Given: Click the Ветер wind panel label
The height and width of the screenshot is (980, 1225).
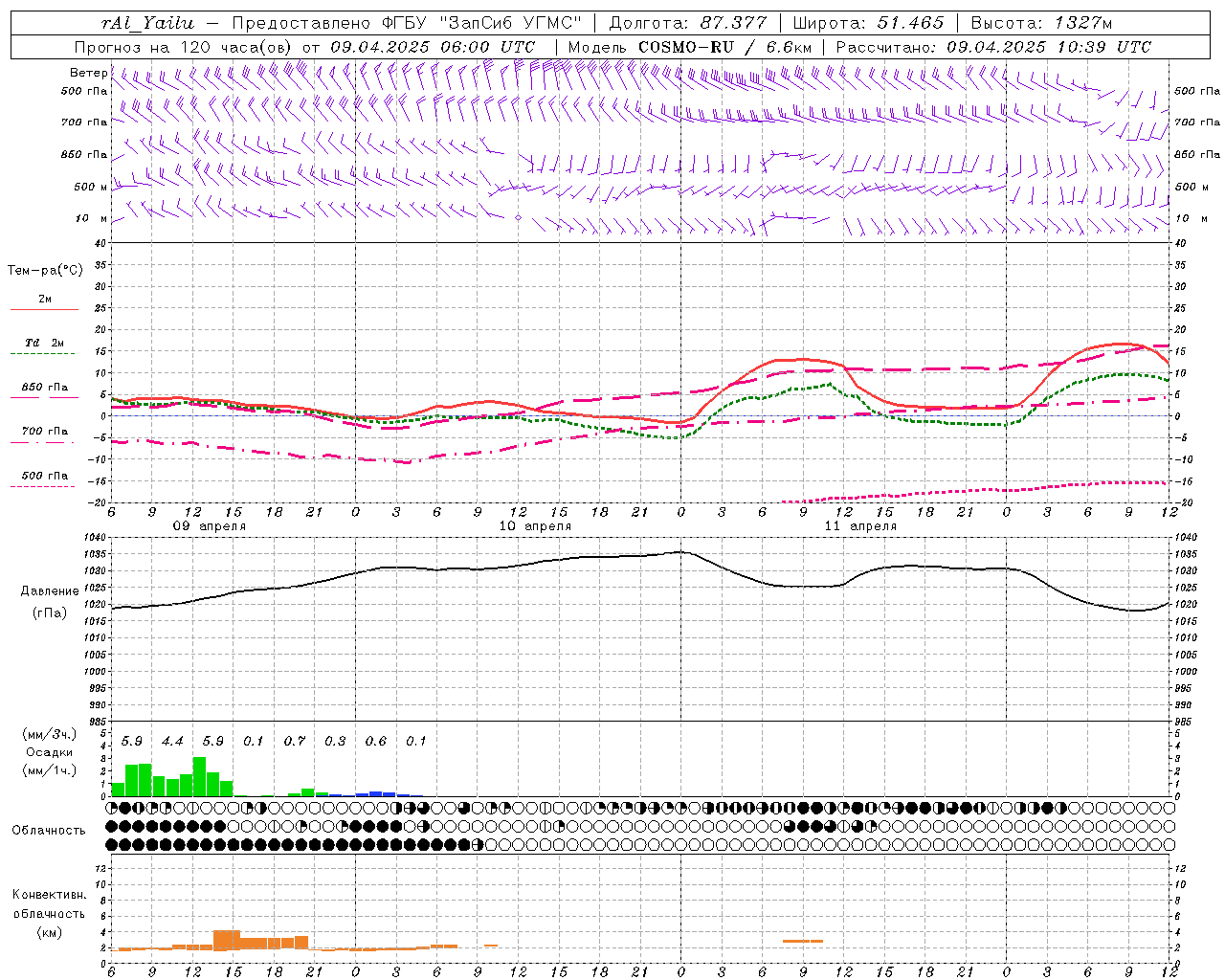Looking at the screenshot, I should coord(88,73).
